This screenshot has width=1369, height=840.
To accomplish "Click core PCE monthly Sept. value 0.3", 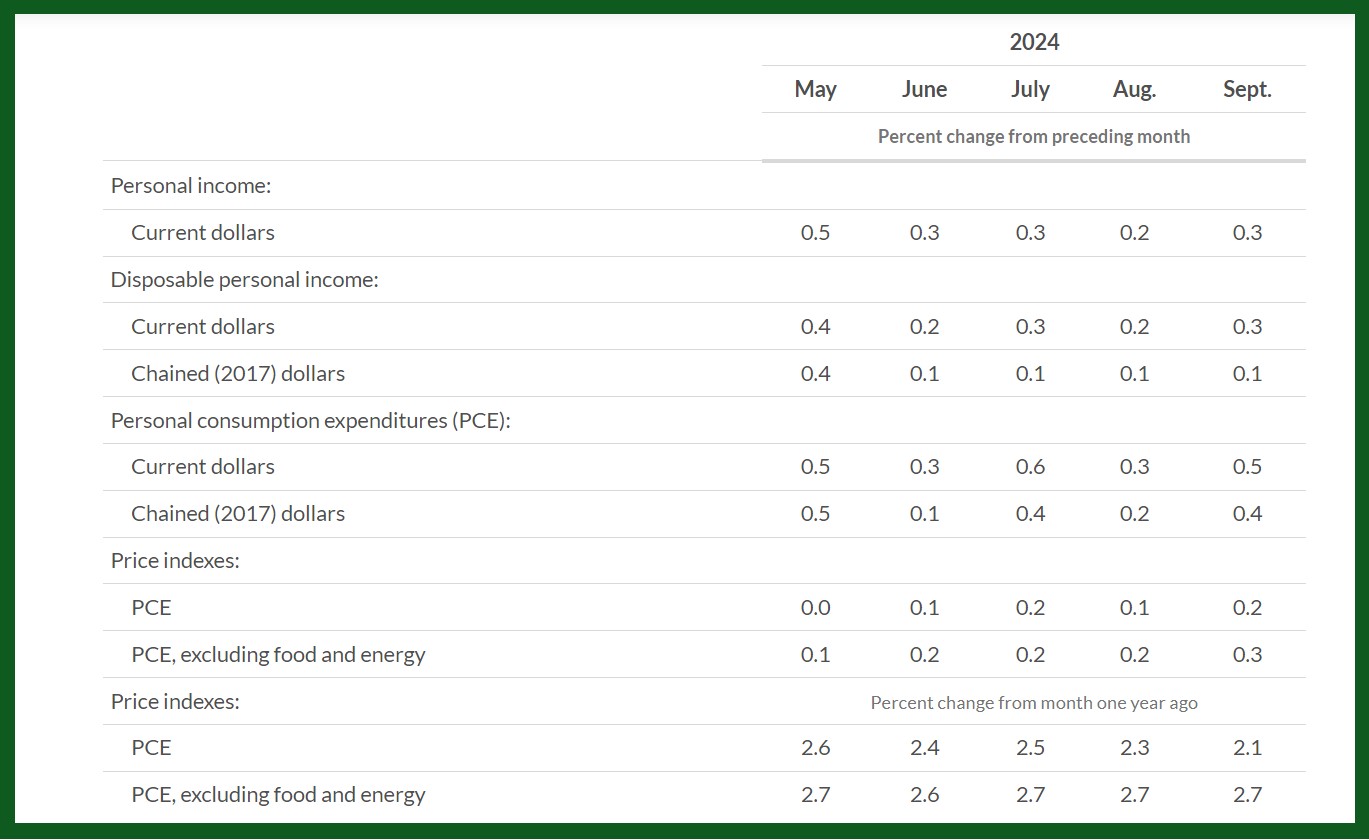I will 1247,654.
